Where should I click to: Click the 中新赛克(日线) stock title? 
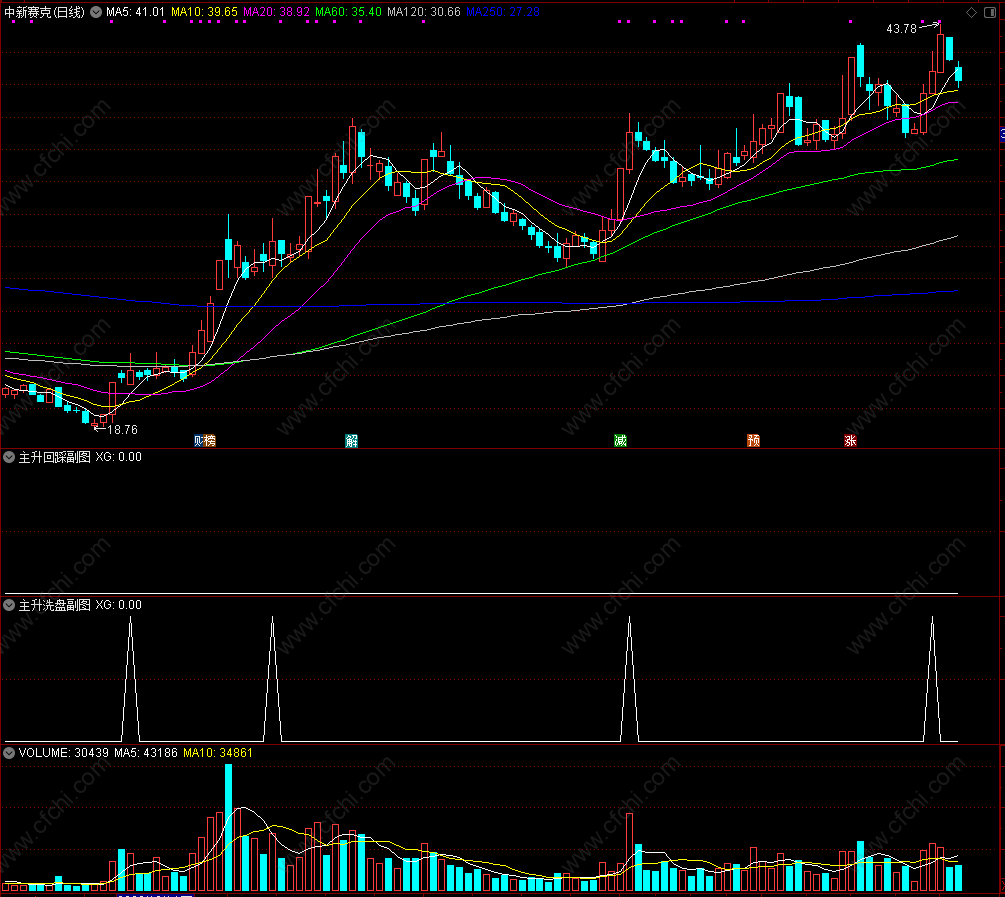pos(44,12)
